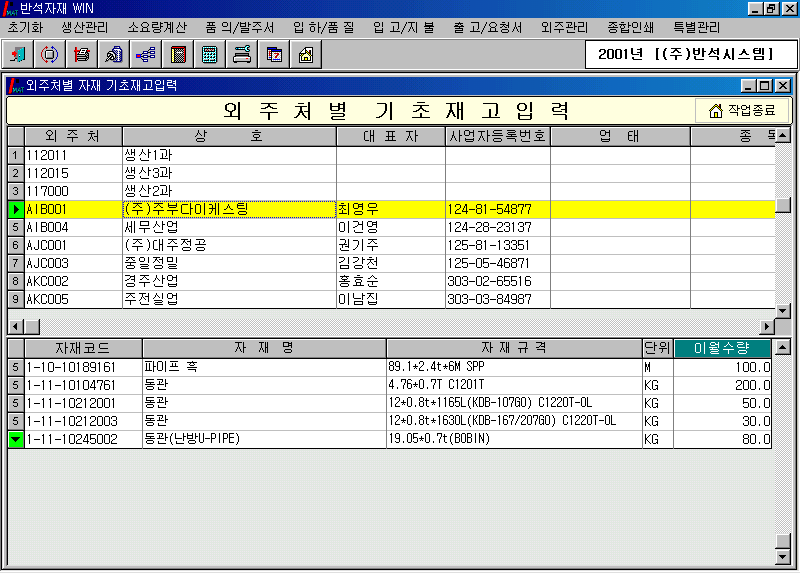Screen dimensions: 800x574
Task: Select the (주)대주정공 supplier row
Action: coord(229,245)
